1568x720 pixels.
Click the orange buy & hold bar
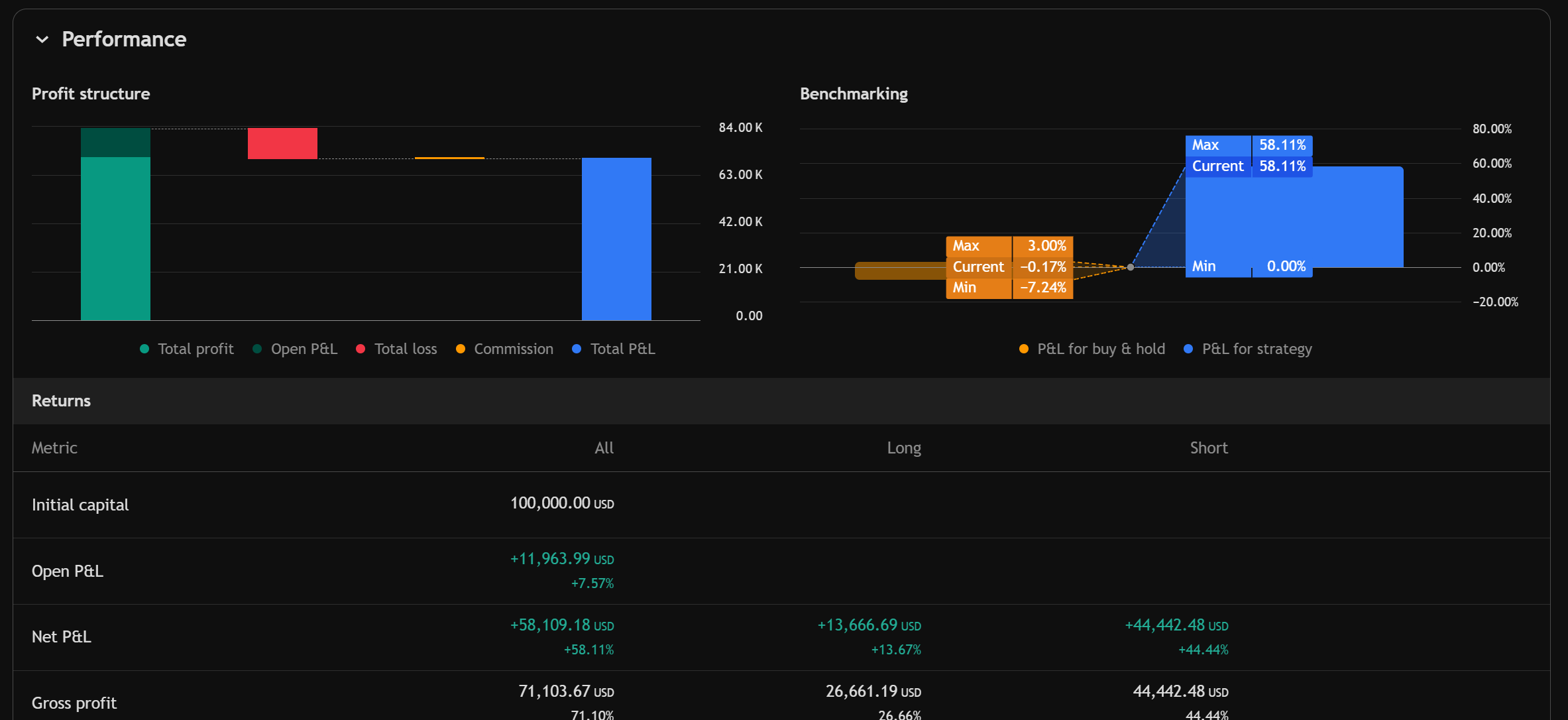pyautogui.click(x=899, y=270)
